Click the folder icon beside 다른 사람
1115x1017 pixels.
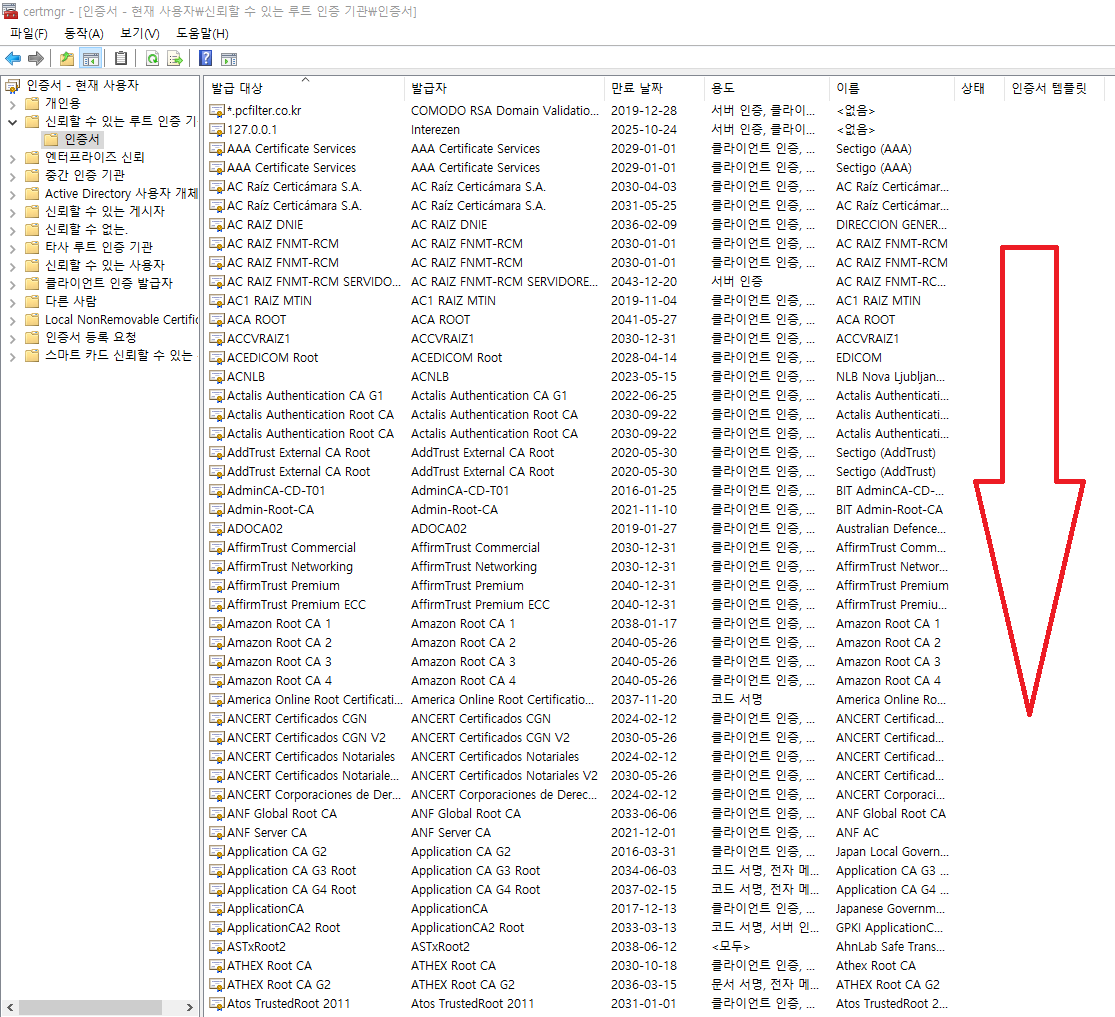[x=32, y=301]
